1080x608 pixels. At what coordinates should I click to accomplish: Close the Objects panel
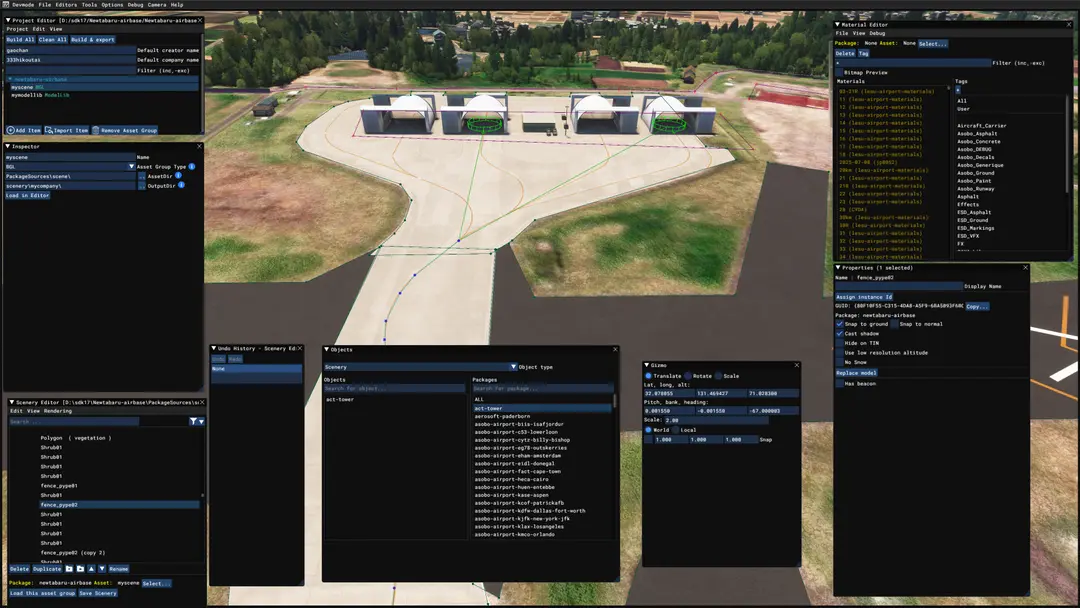click(x=615, y=350)
